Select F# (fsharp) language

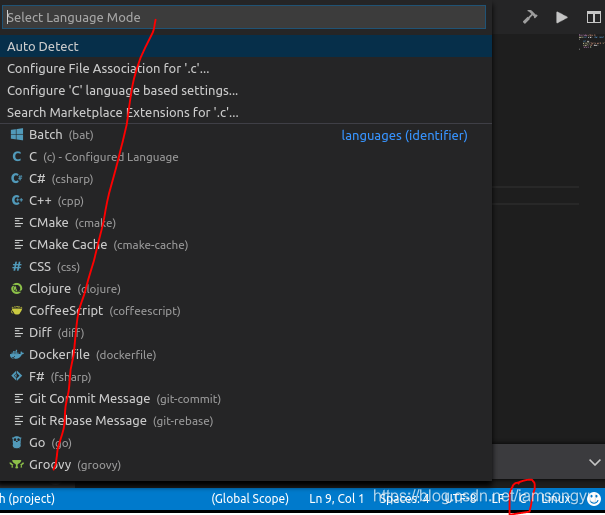pos(246,377)
